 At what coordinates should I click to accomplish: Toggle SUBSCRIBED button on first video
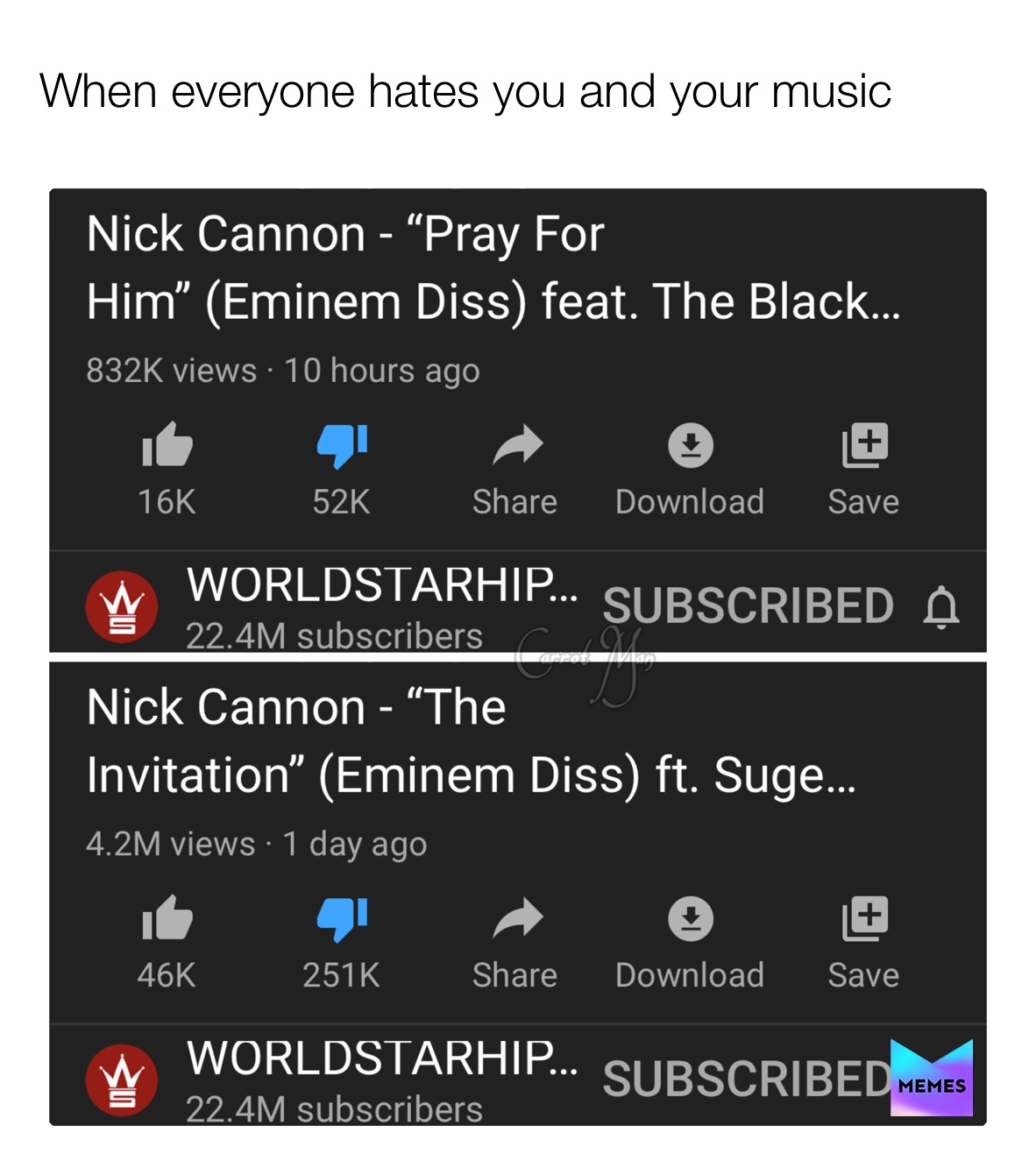coord(748,606)
